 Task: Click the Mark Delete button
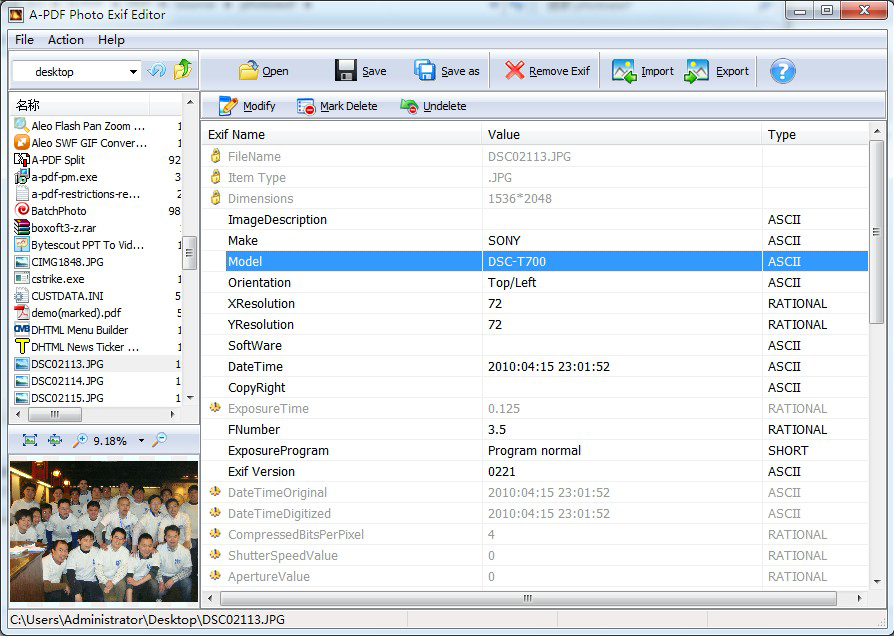pyautogui.click(x=337, y=106)
